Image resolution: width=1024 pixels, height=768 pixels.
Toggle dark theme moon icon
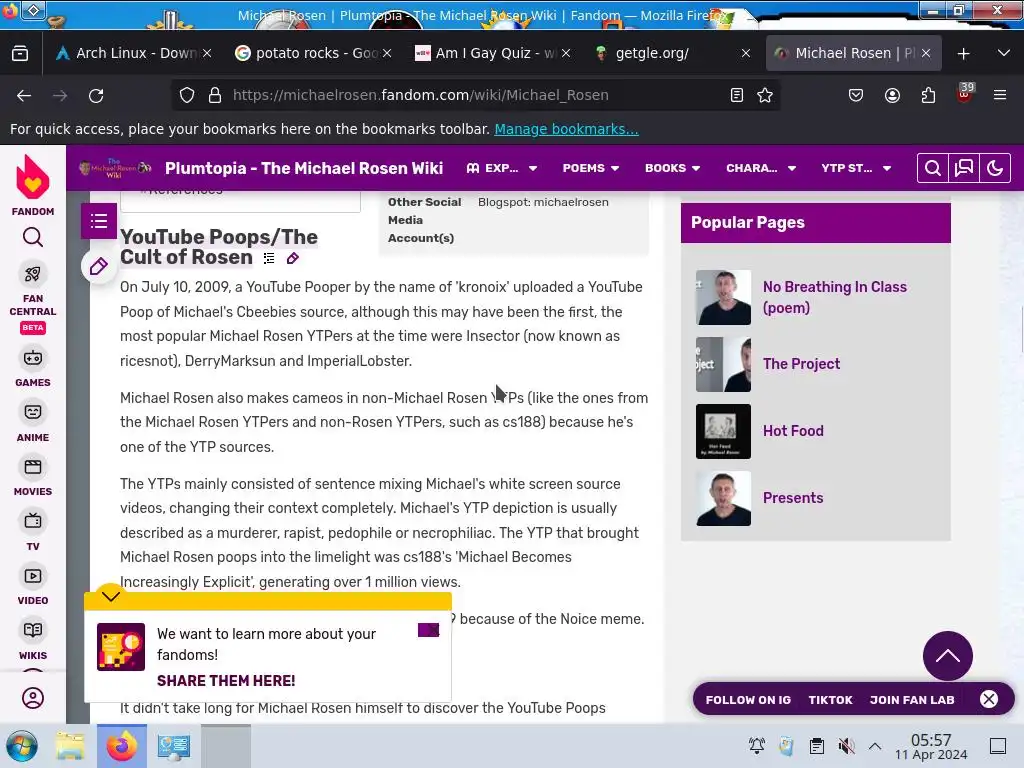tap(995, 168)
